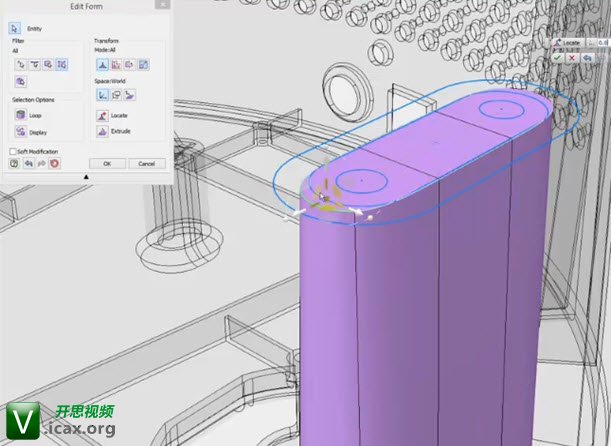Confirm with the OK button
Screen dimensions: 611x446
tap(107, 164)
